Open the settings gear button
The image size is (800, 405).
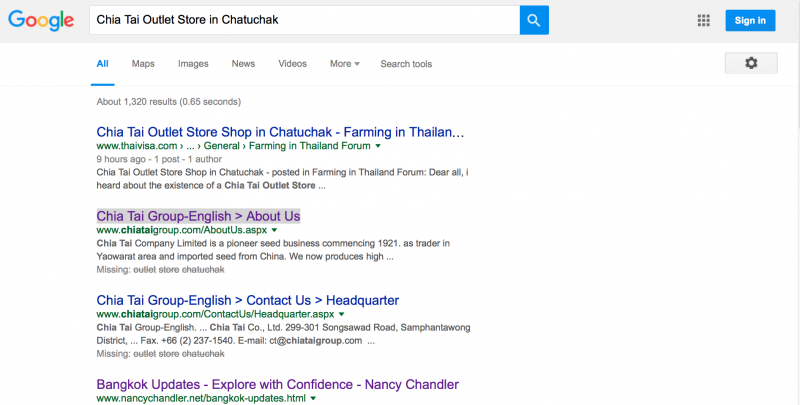coord(751,63)
